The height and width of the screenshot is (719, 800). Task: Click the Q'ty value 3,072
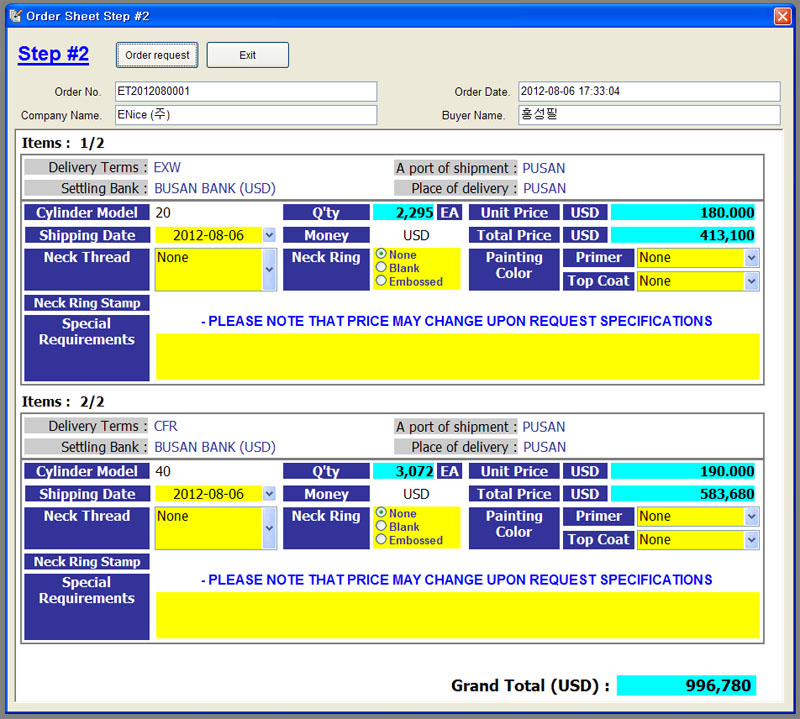pyautogui.click(x=404, y=471)
